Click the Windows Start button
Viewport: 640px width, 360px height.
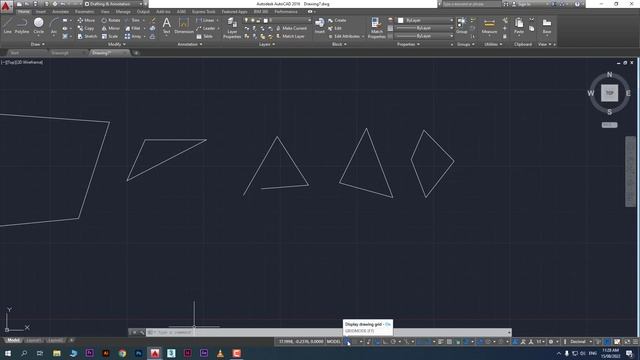pyautogui.click(x=7, y=353)
